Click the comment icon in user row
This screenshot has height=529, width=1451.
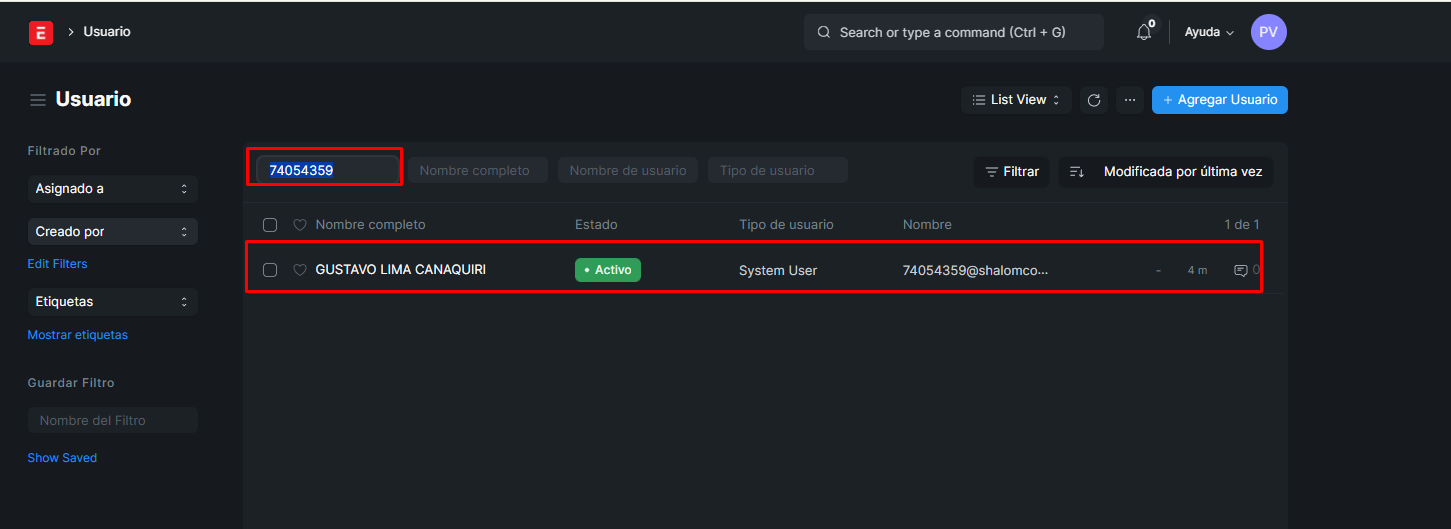(x=1240, y=270)
